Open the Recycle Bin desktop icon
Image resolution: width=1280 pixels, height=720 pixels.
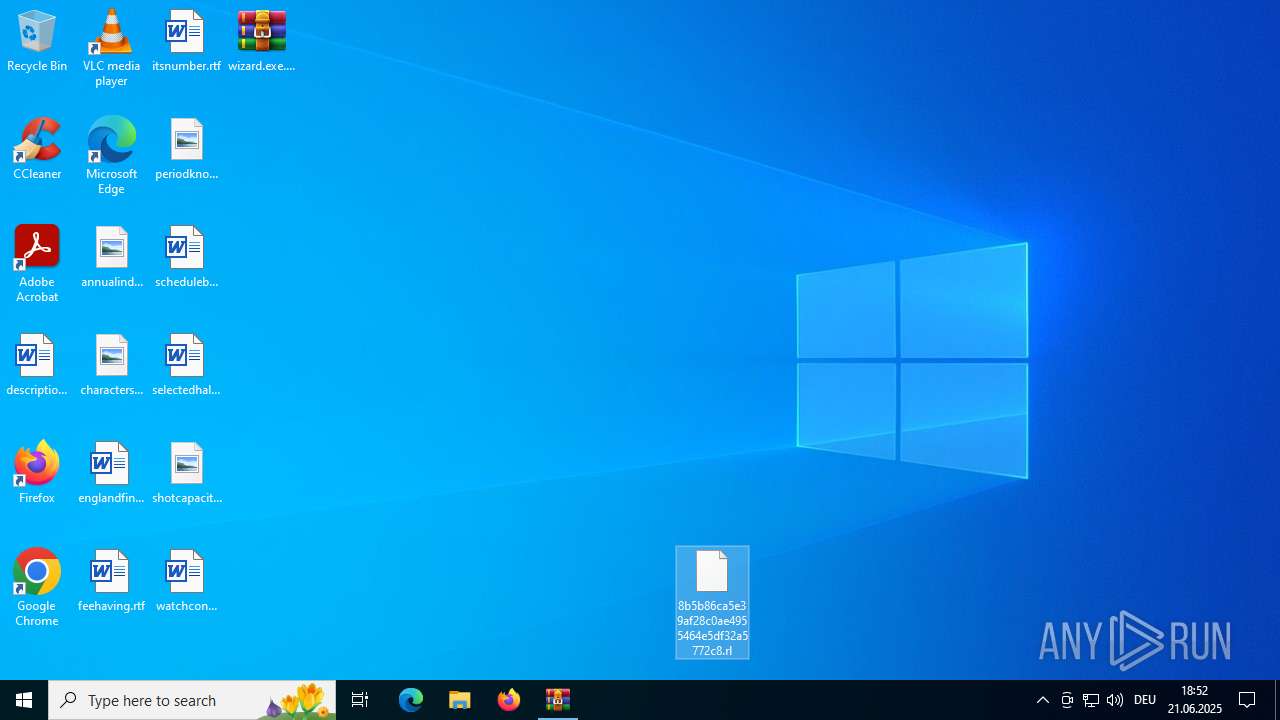coord(37,42)
